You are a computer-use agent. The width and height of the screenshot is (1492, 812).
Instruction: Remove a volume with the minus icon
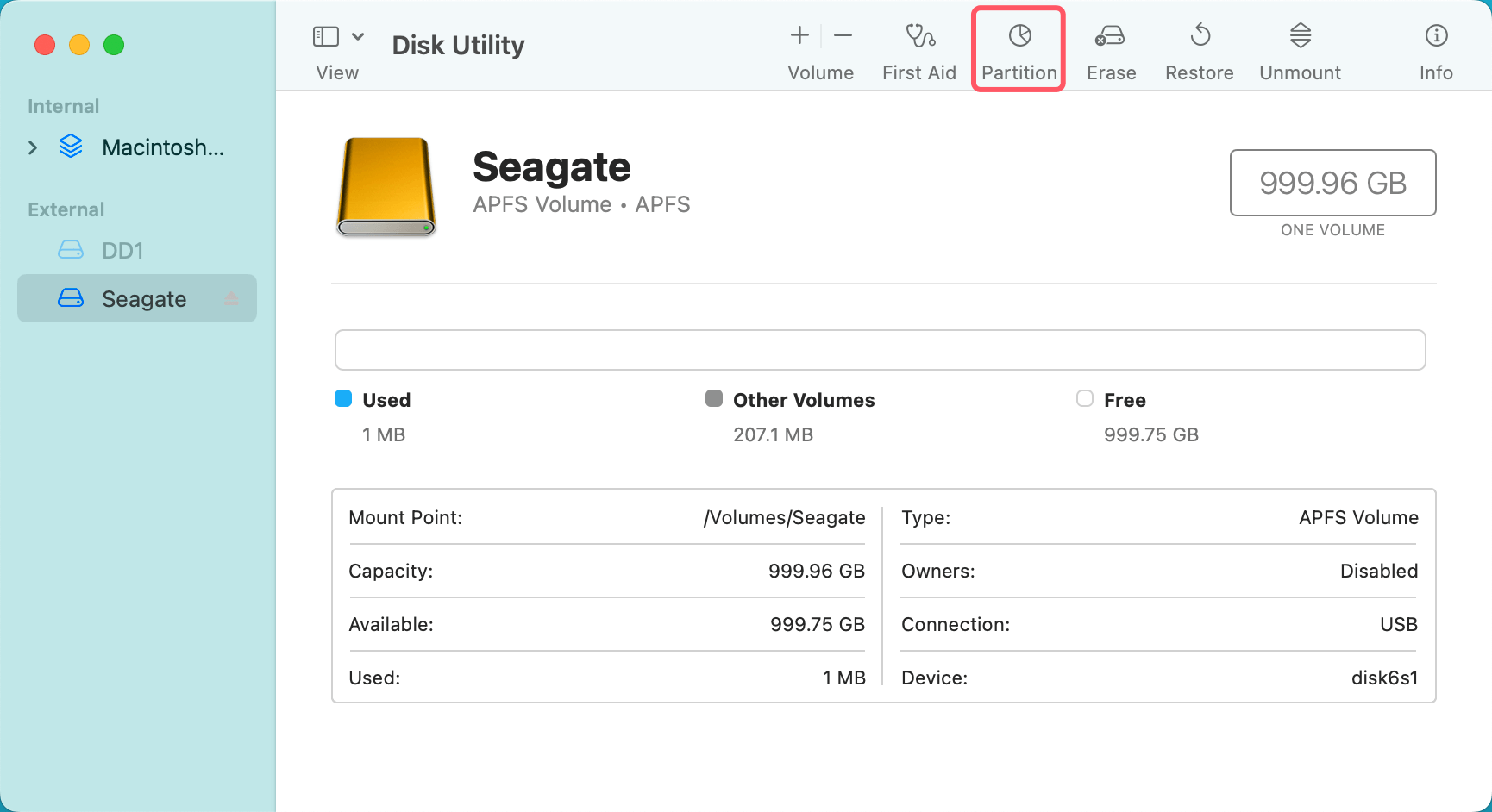tap(843, 36)
